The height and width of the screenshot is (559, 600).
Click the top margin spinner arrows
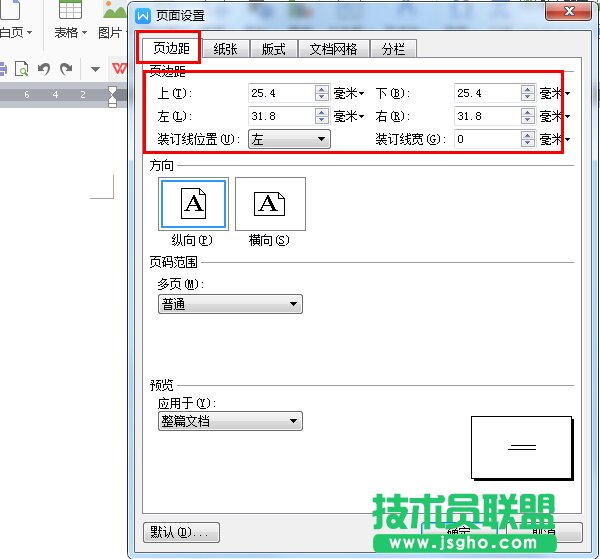(321, 93)
